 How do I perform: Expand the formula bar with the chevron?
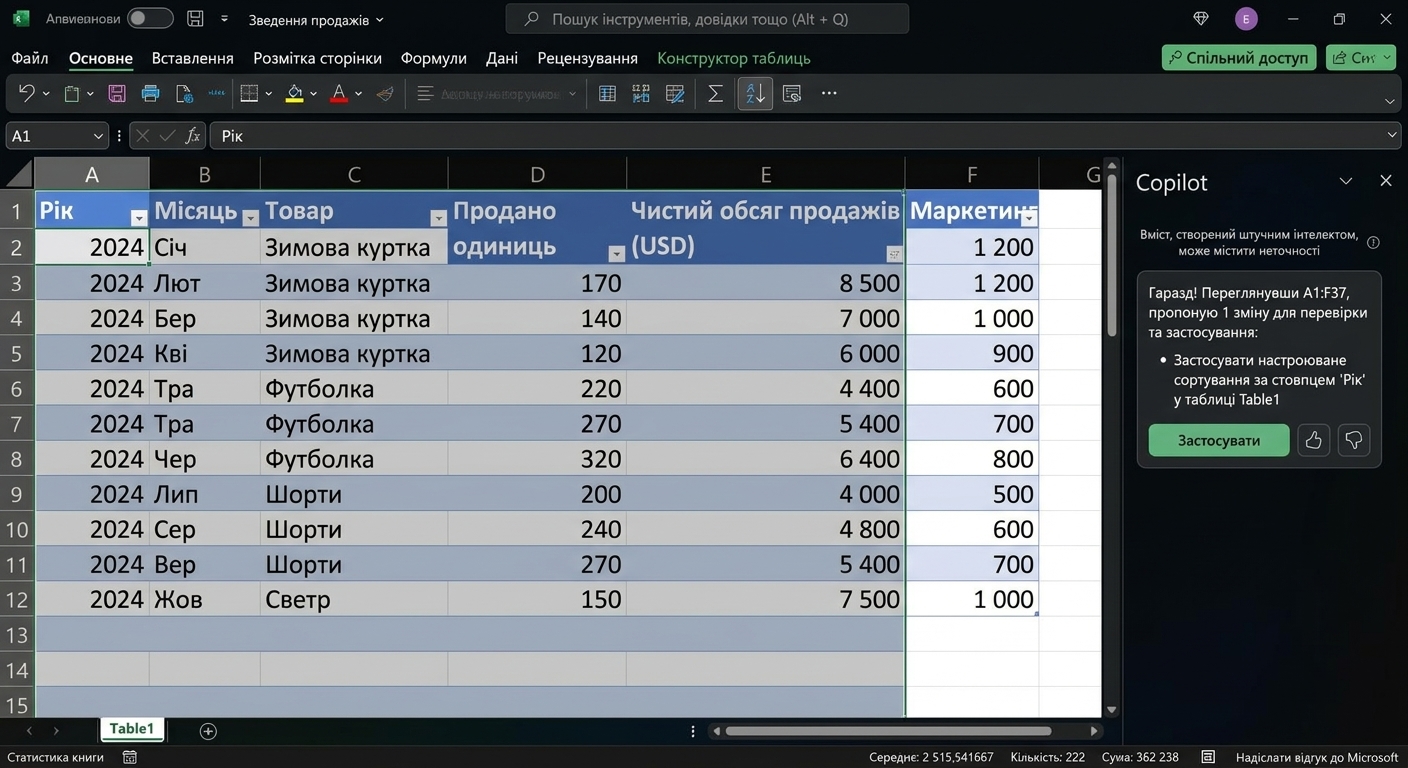(x=1393, y=136)
